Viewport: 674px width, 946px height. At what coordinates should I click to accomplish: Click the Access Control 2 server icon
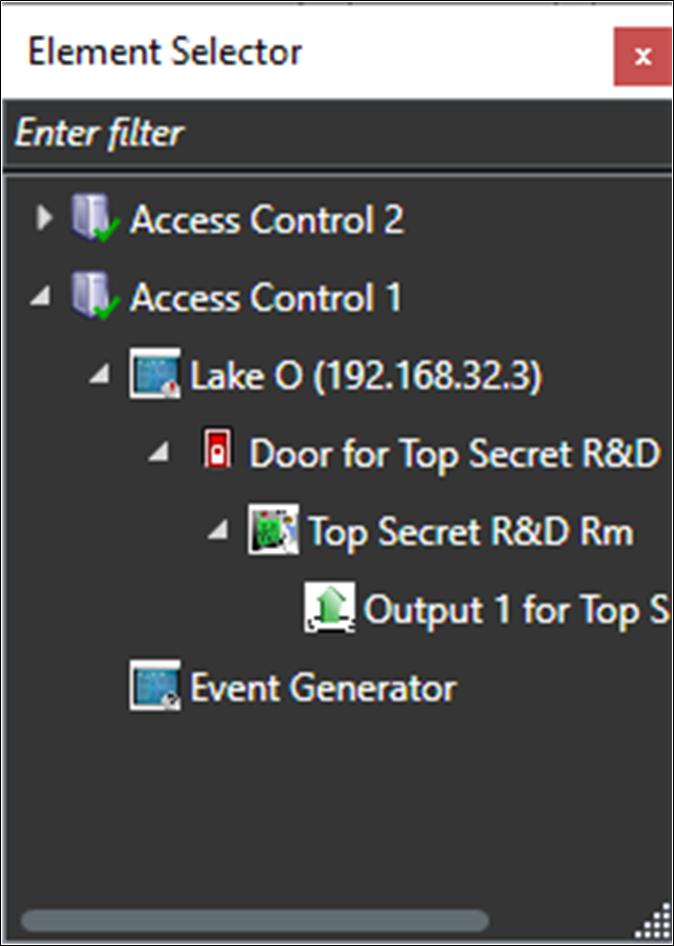(x=93, y=219)
